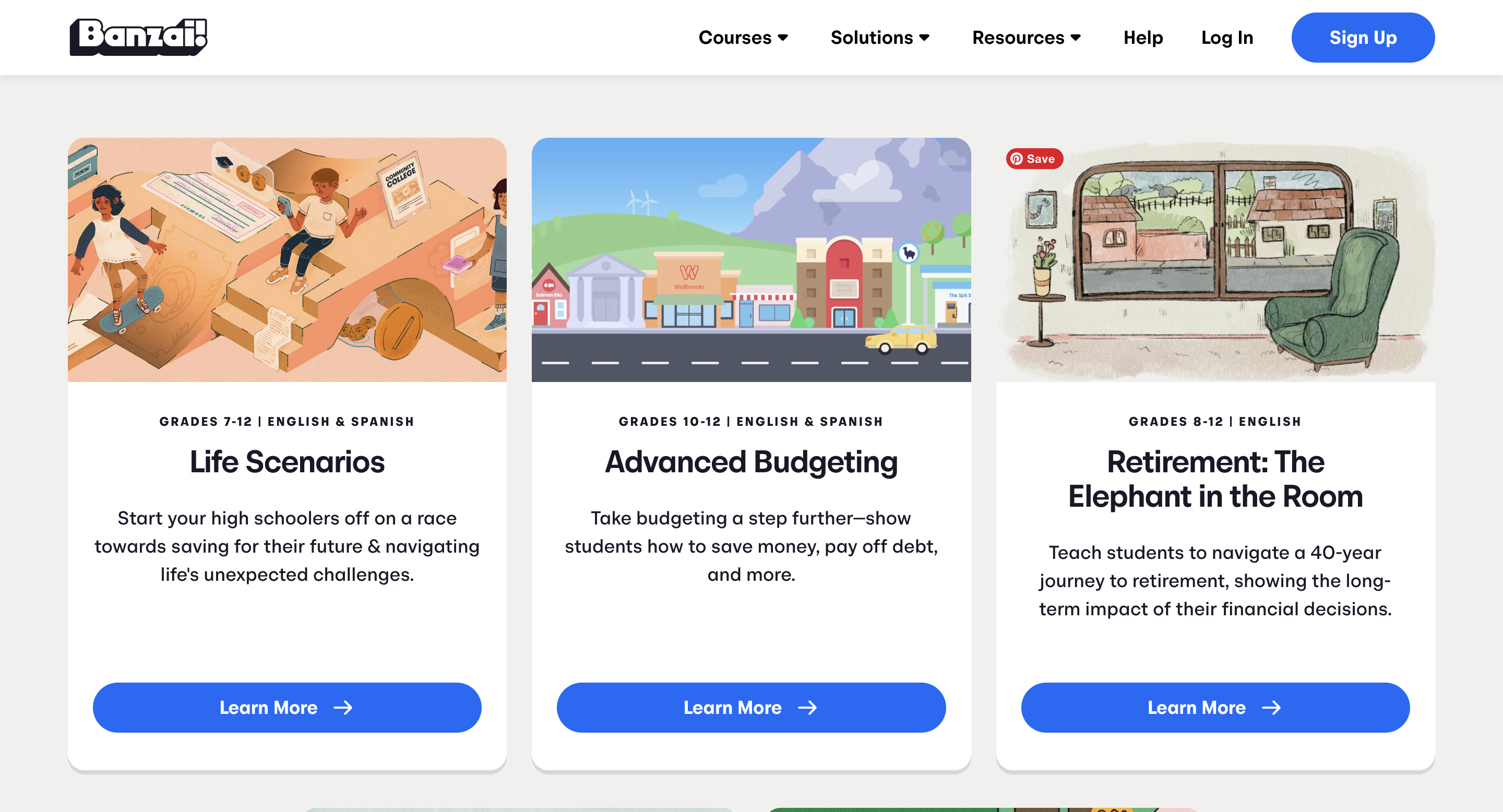Click the arrow icon on Advanced Budgeting's Learn More
The image size is (1503, 812).
point(807,708)
